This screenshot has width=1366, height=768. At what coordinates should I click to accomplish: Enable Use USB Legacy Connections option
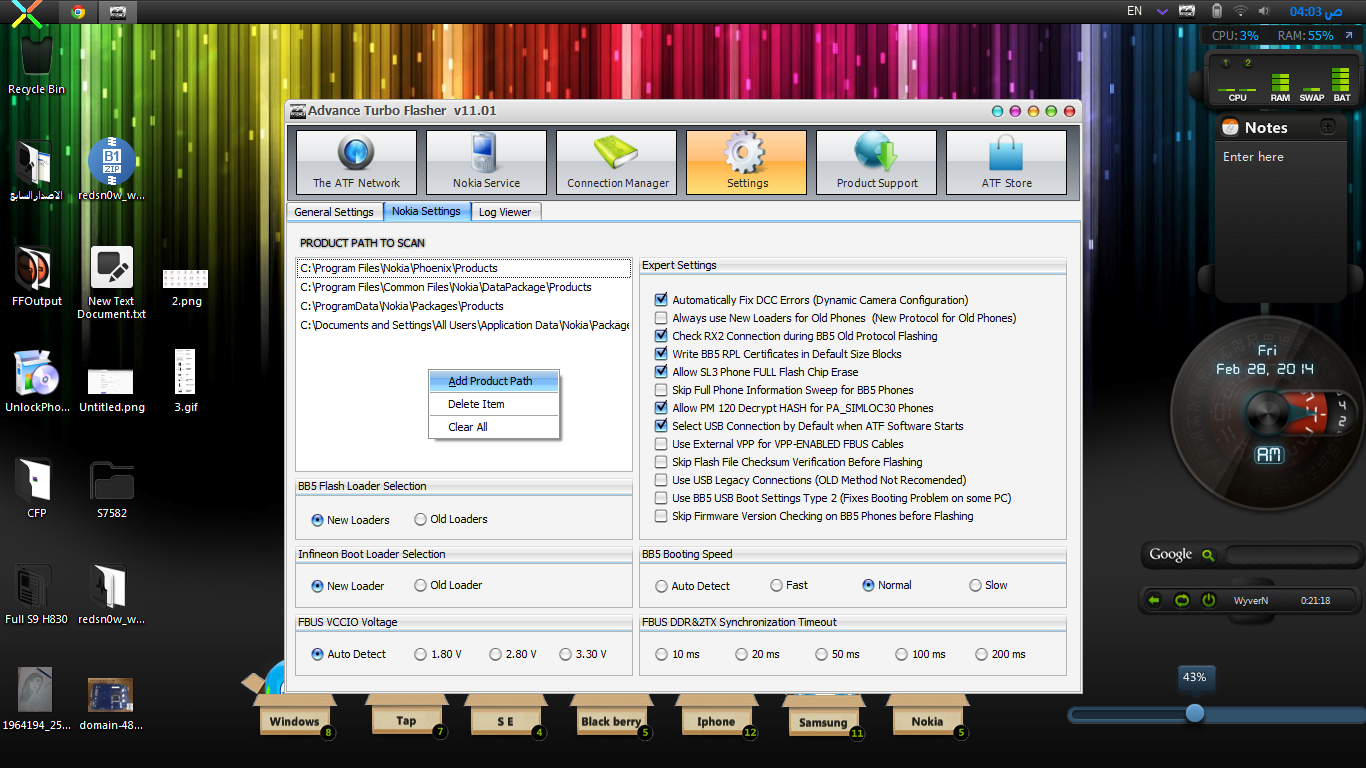(x=661, y=480)
